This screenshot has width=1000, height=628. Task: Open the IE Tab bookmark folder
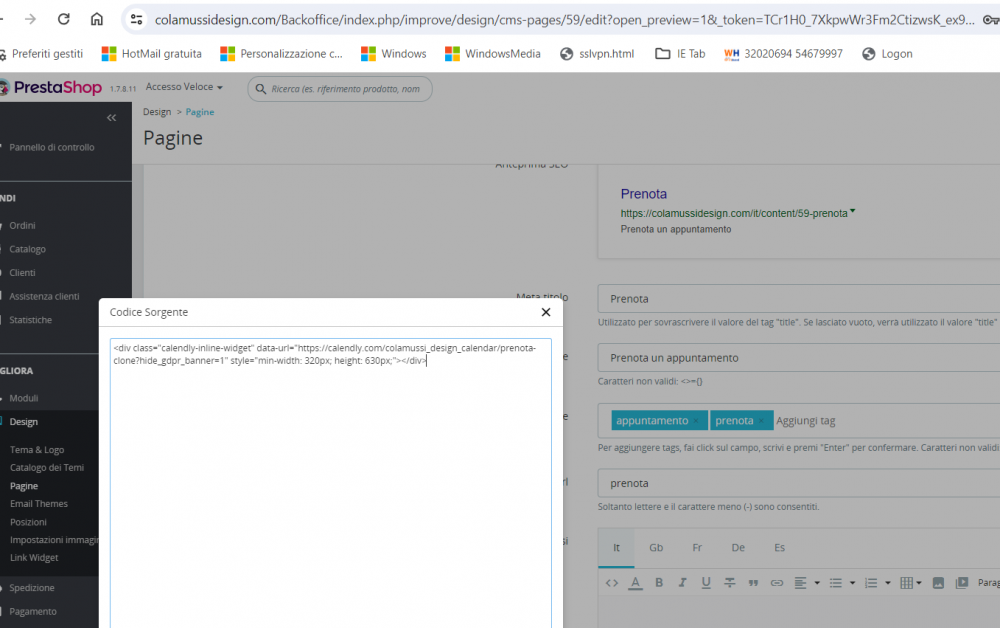(680, 54)
